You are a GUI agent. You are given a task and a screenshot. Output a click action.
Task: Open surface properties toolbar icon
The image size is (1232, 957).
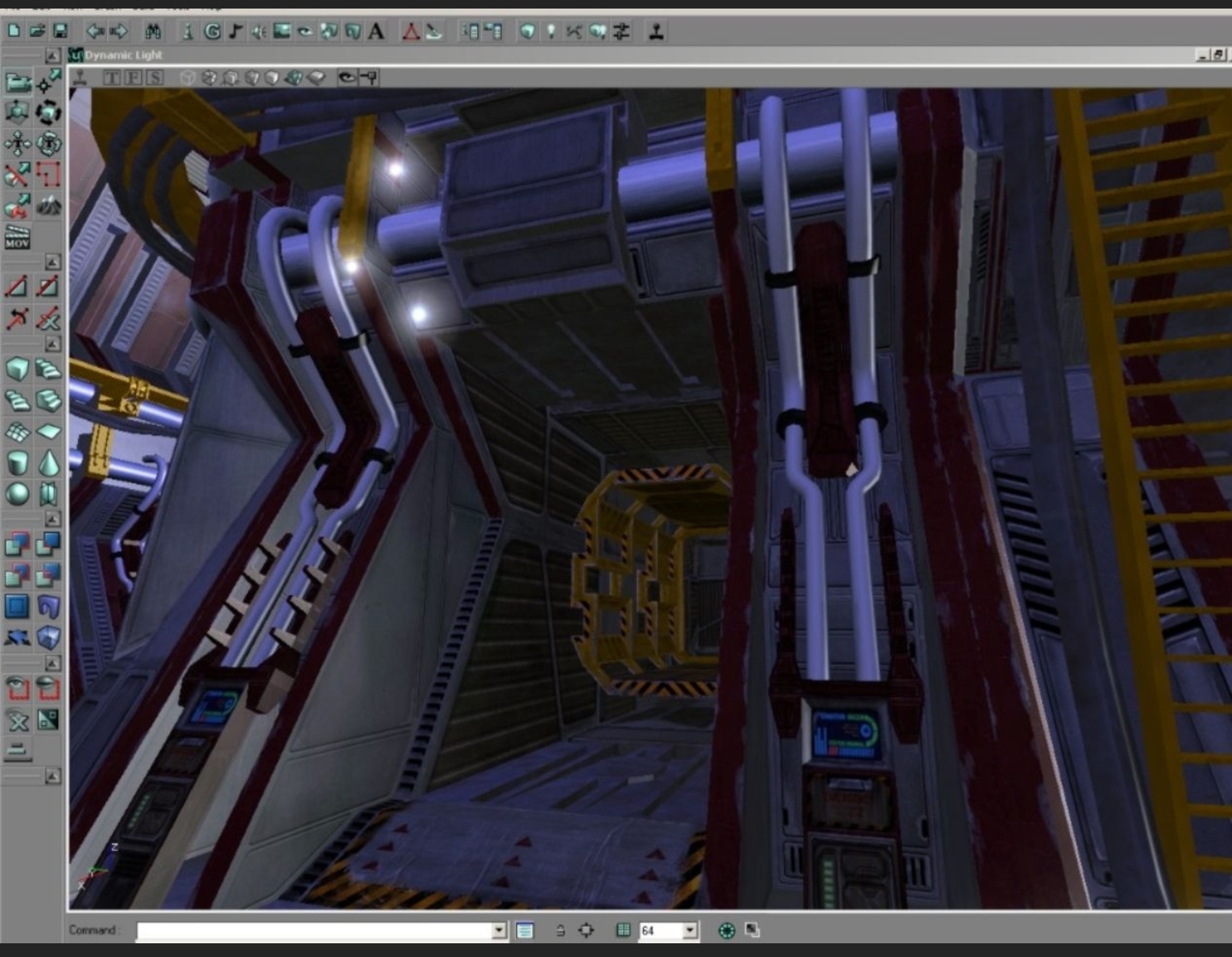click(493, 32)
